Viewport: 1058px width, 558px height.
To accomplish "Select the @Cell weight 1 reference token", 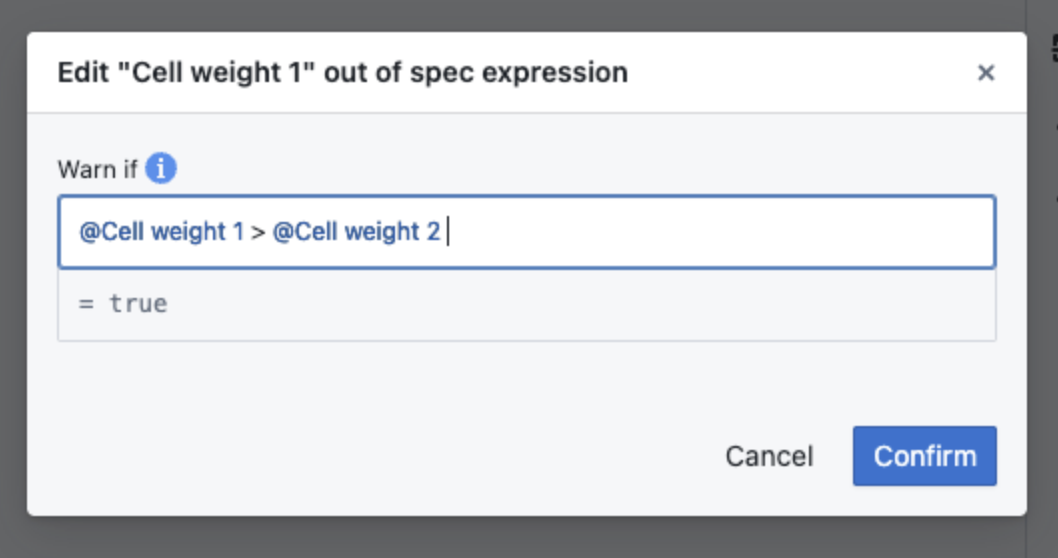I will point(161,231).
